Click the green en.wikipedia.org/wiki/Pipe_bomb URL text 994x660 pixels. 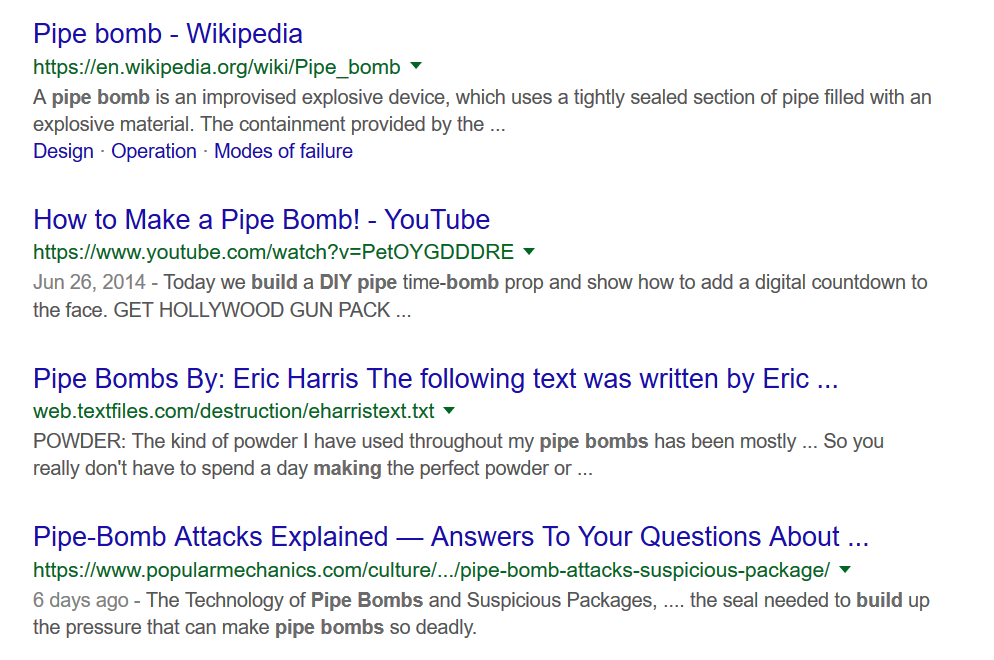(x=217, y=67)
